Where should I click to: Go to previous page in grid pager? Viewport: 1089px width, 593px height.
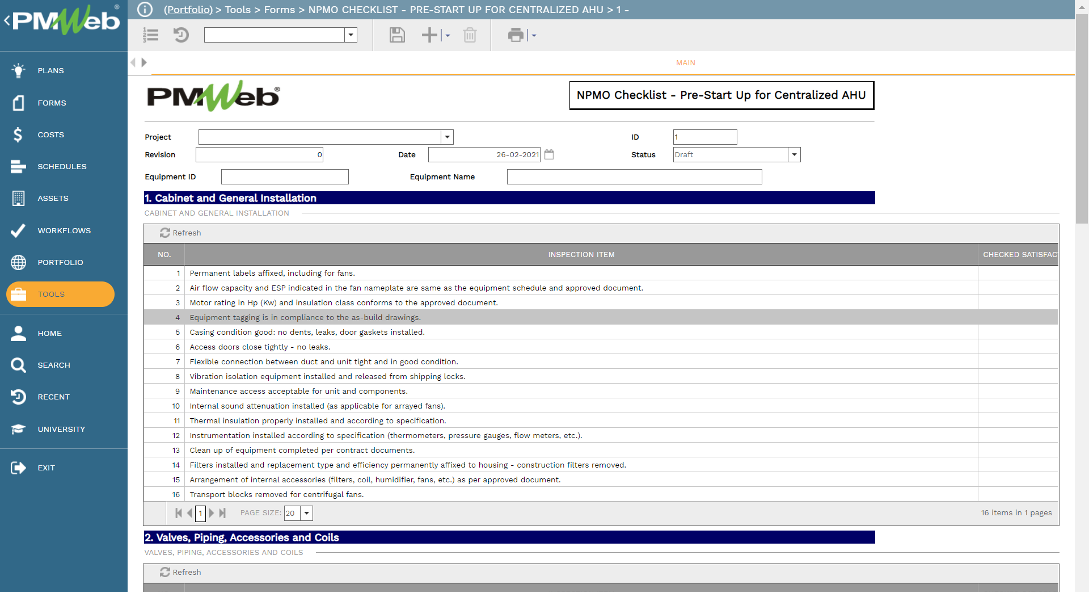pyautogui.click(x=190, y=513)
